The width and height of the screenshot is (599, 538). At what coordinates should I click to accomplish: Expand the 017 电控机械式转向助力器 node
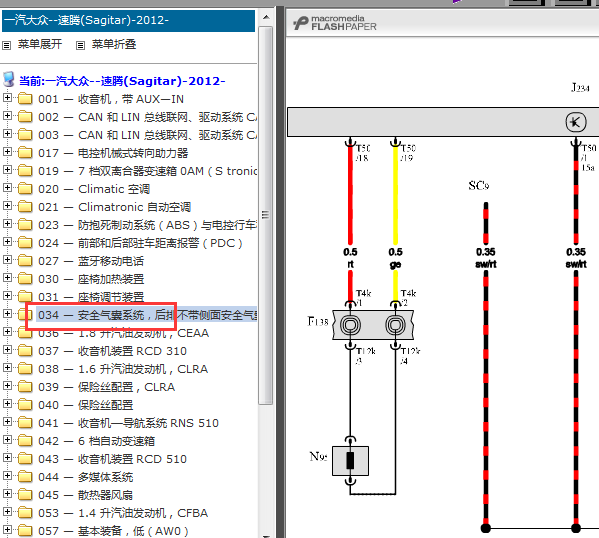7,152
